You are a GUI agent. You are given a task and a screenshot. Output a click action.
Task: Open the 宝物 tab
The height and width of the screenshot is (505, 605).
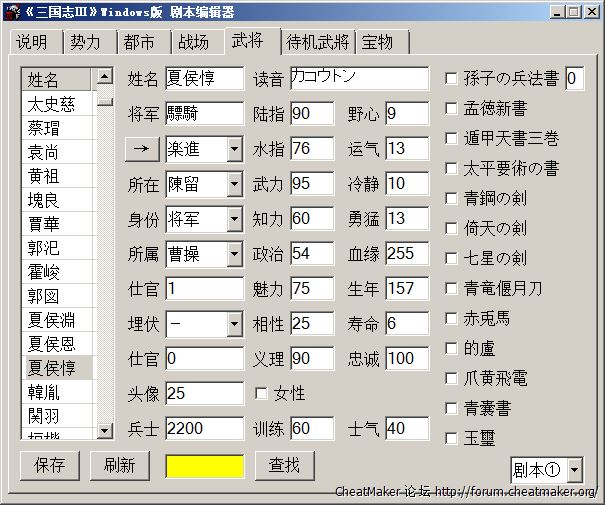point(377,42)
